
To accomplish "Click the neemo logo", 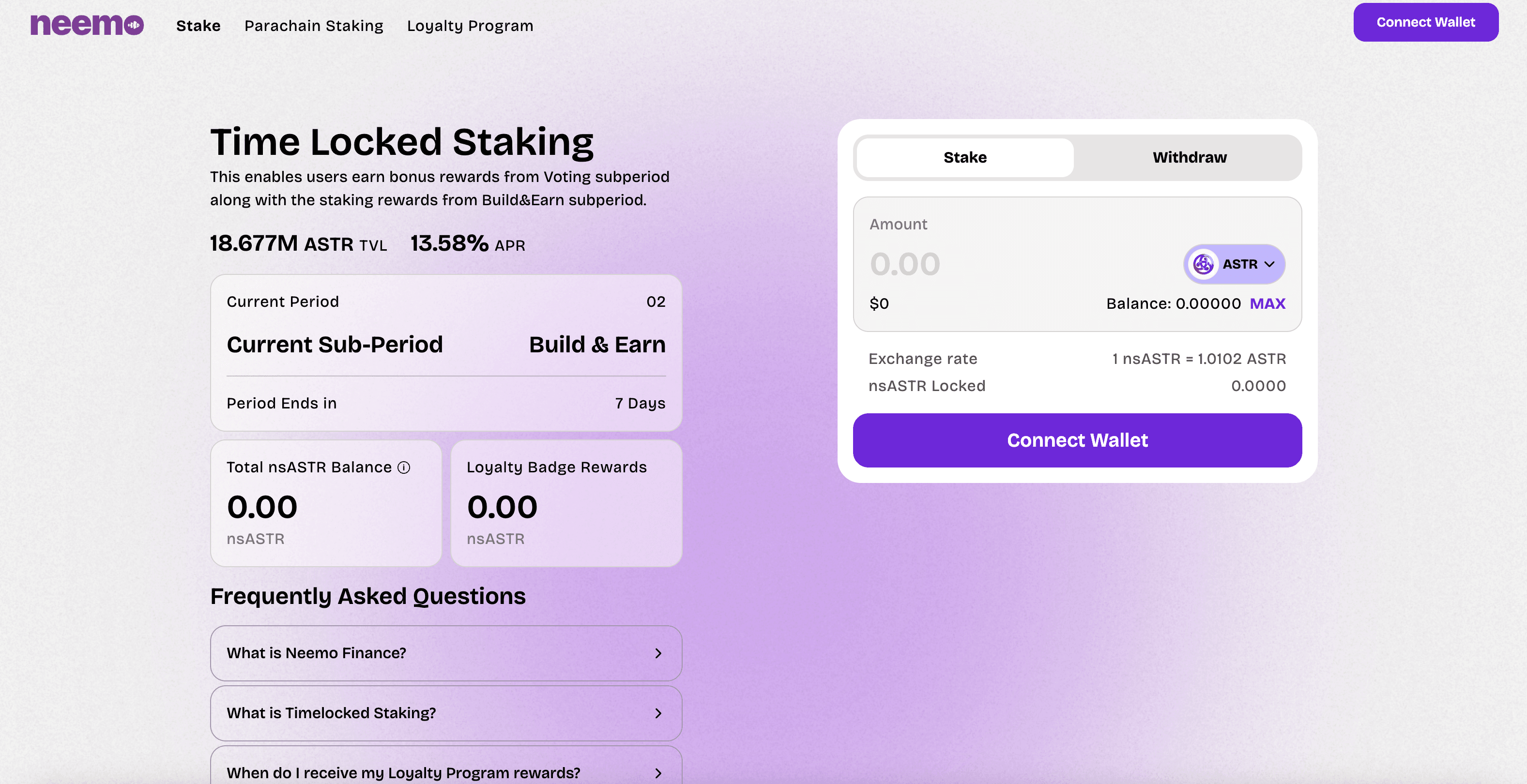I will click(87, 25).
